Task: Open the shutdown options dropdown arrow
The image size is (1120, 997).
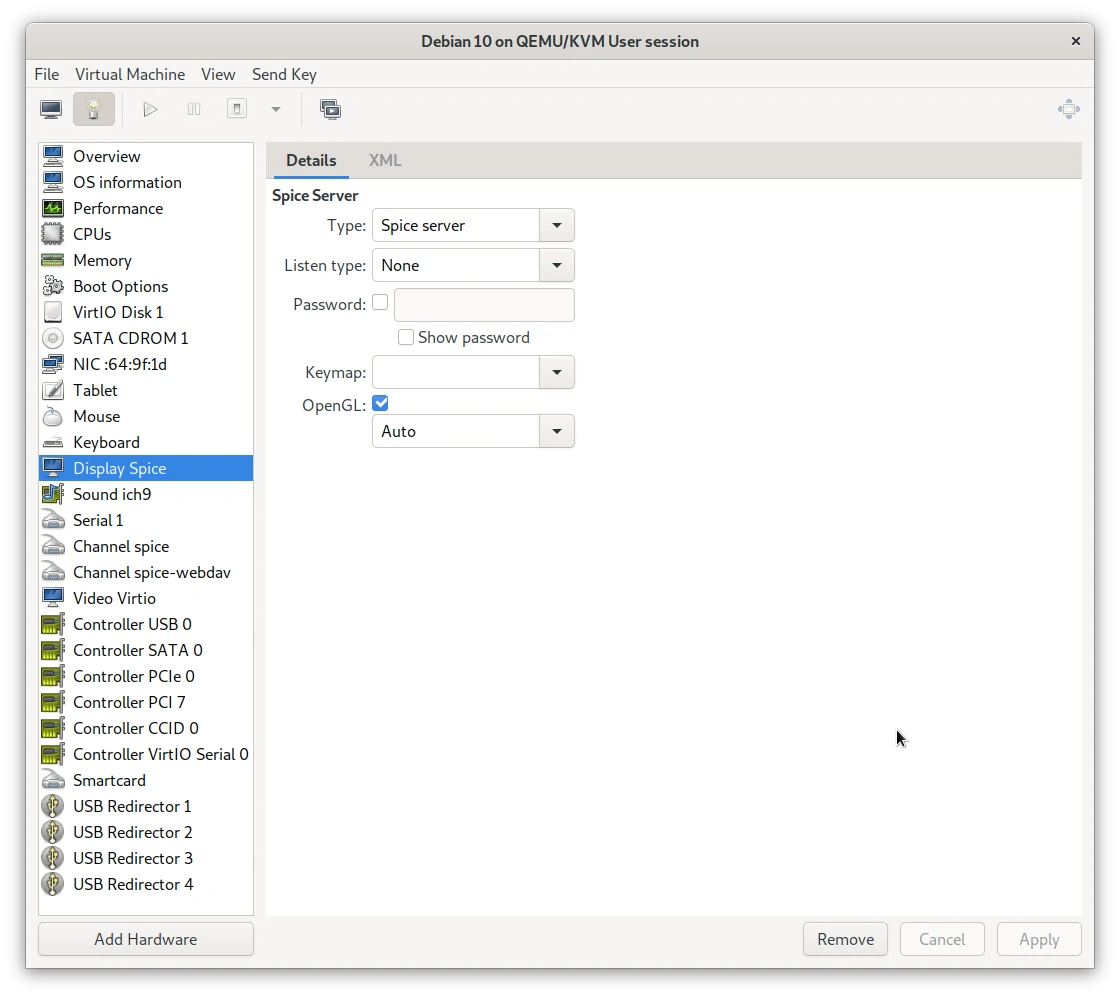Action: [x=276, y=109]
